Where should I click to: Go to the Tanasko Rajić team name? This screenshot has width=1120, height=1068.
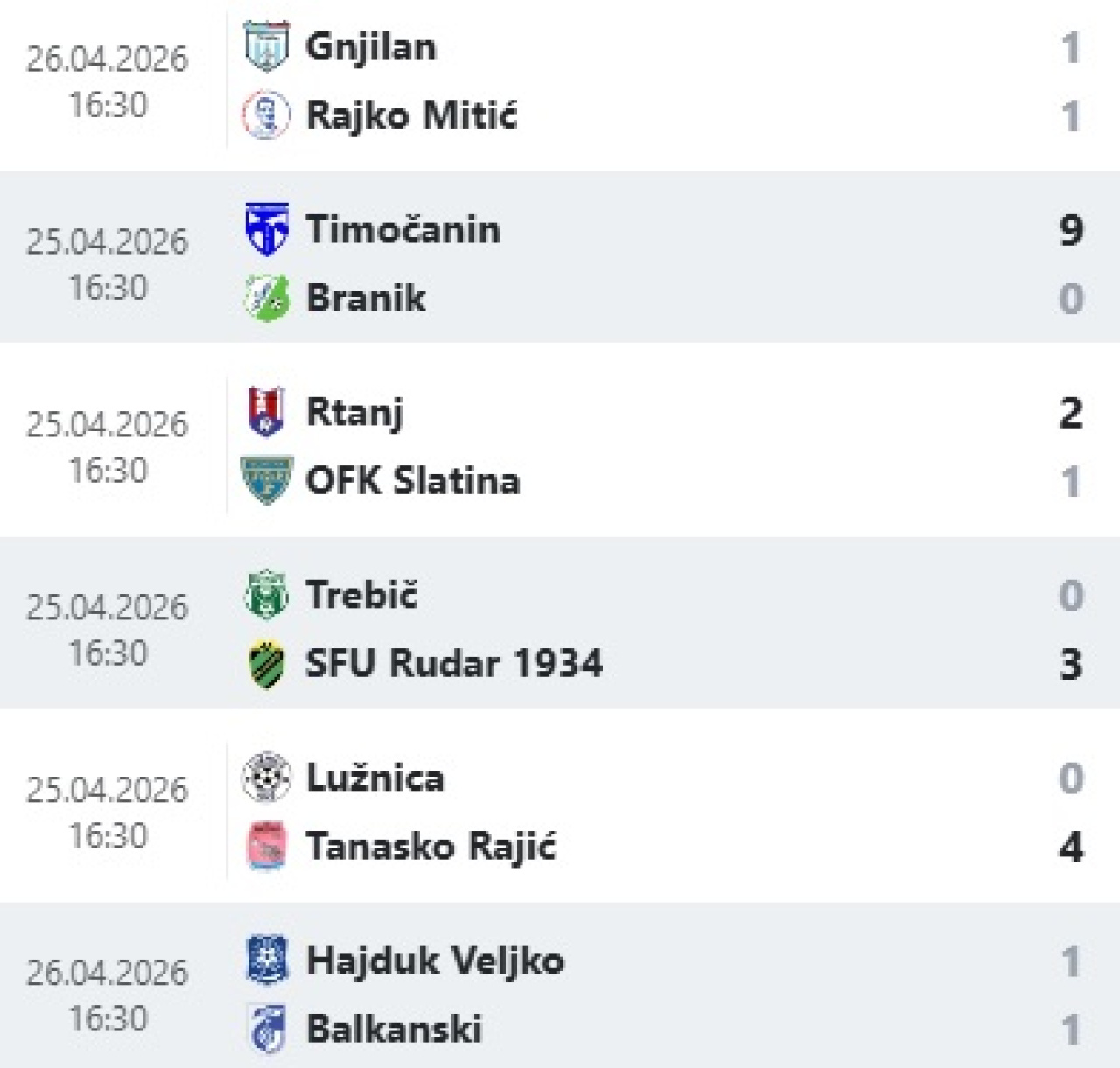point(430,846)
